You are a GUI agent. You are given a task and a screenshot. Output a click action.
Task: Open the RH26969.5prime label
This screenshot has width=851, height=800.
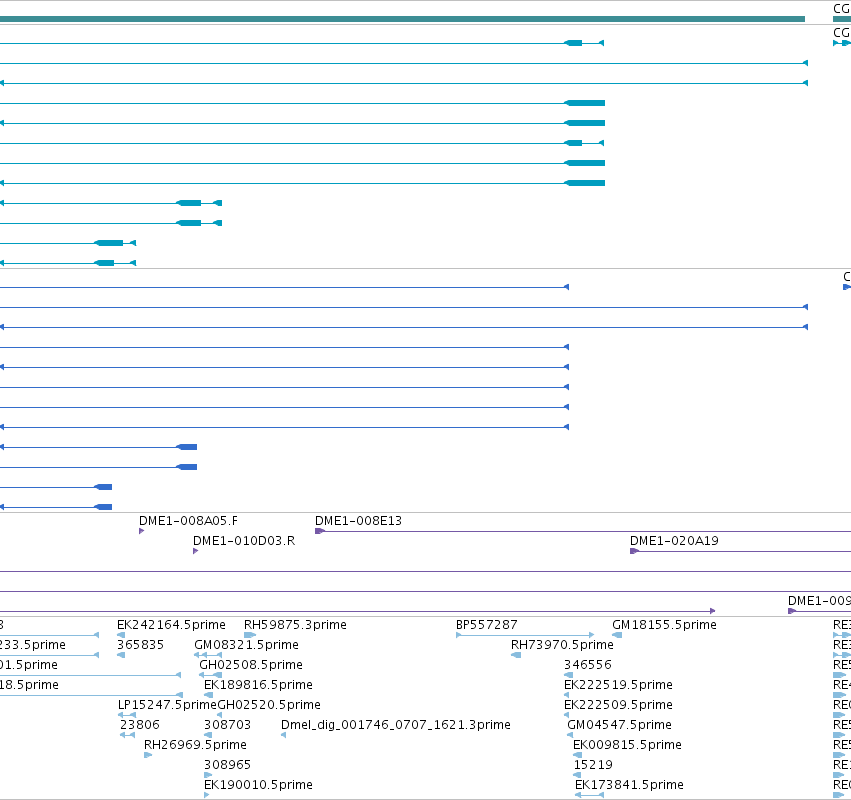coord(195,745)
